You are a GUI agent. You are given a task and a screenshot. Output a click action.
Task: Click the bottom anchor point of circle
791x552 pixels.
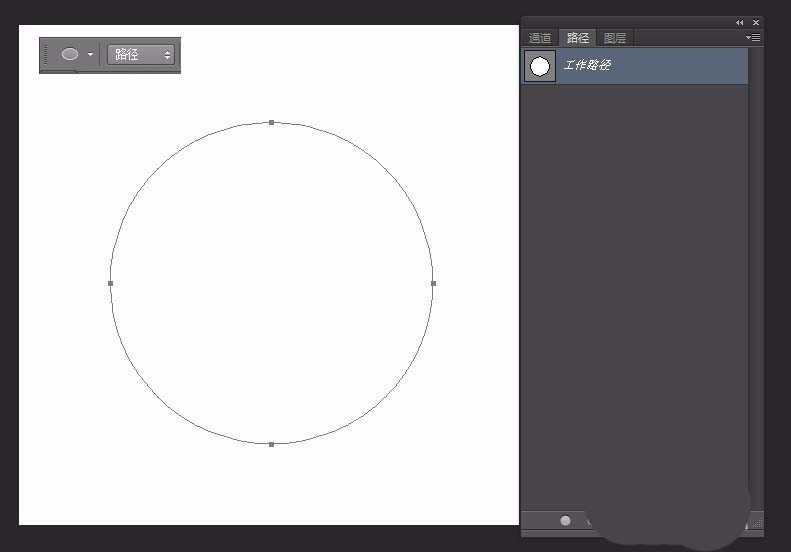click(272, 444)
